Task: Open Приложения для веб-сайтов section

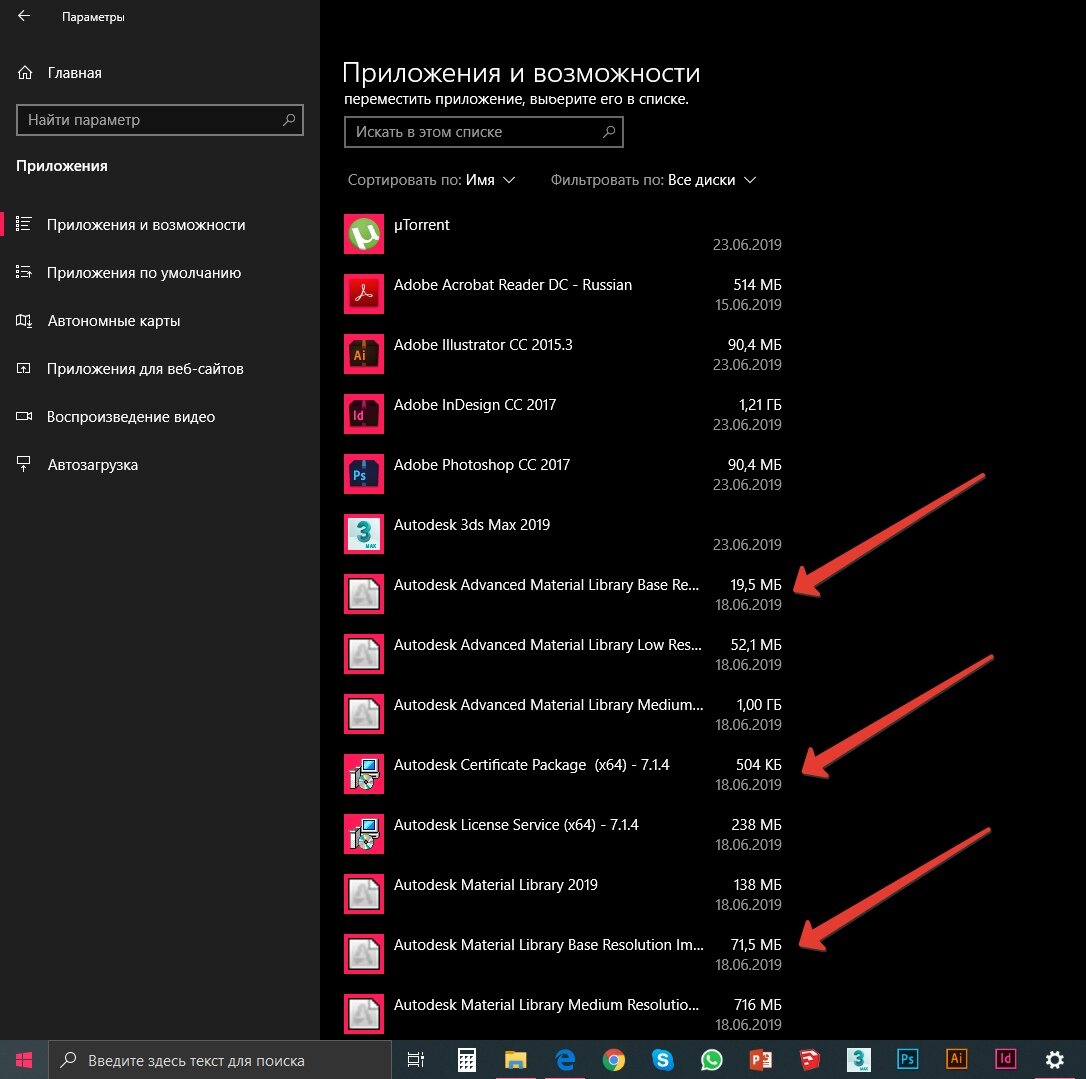Action: [130, 368]
